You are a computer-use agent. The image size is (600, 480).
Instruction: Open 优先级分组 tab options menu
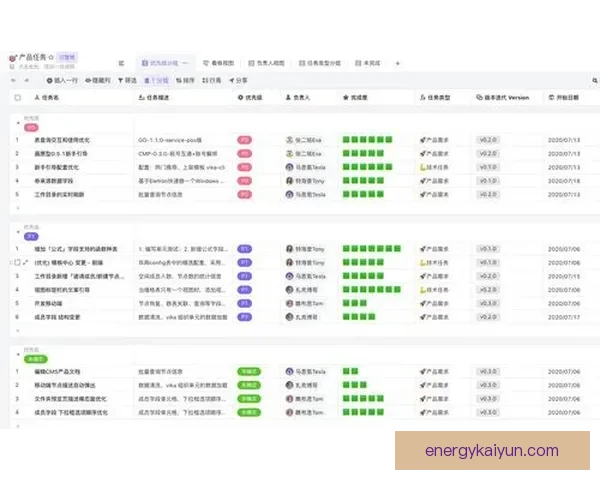click(x=185, y=63)
